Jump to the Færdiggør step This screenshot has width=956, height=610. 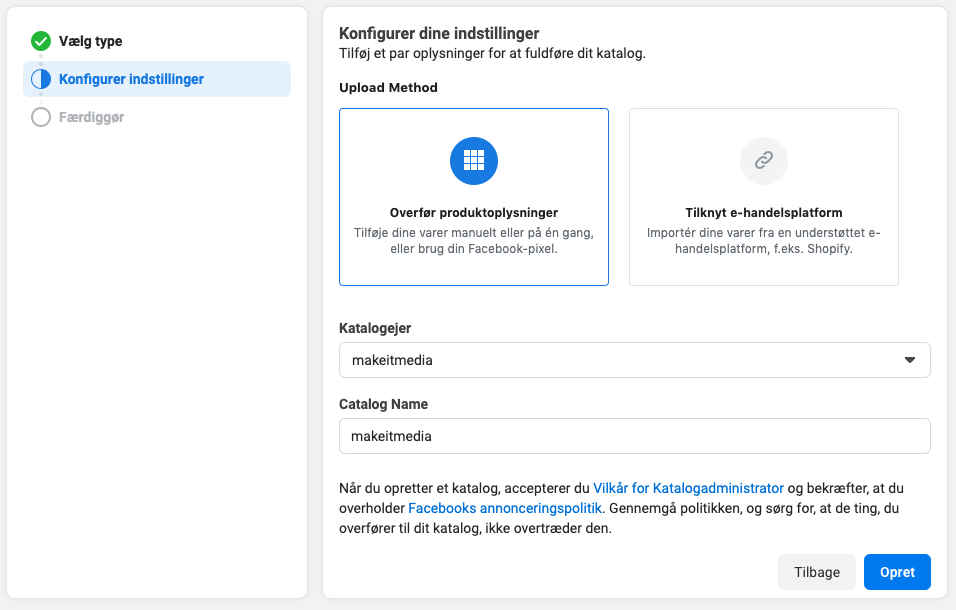click(91, 117)
